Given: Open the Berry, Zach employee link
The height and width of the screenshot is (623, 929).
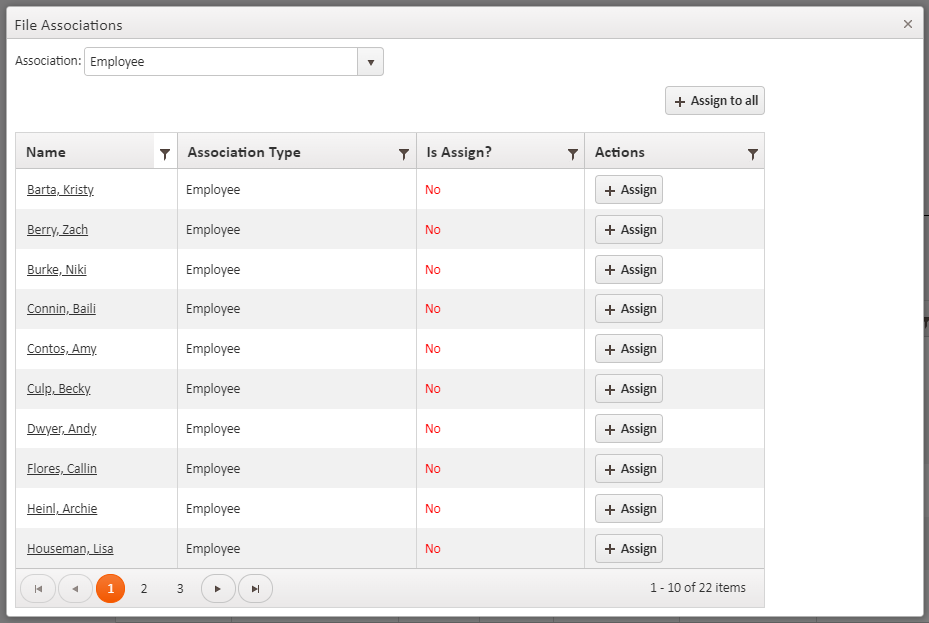Looking at the screenshot, I should pyautogui.click(x=57, y=230).
